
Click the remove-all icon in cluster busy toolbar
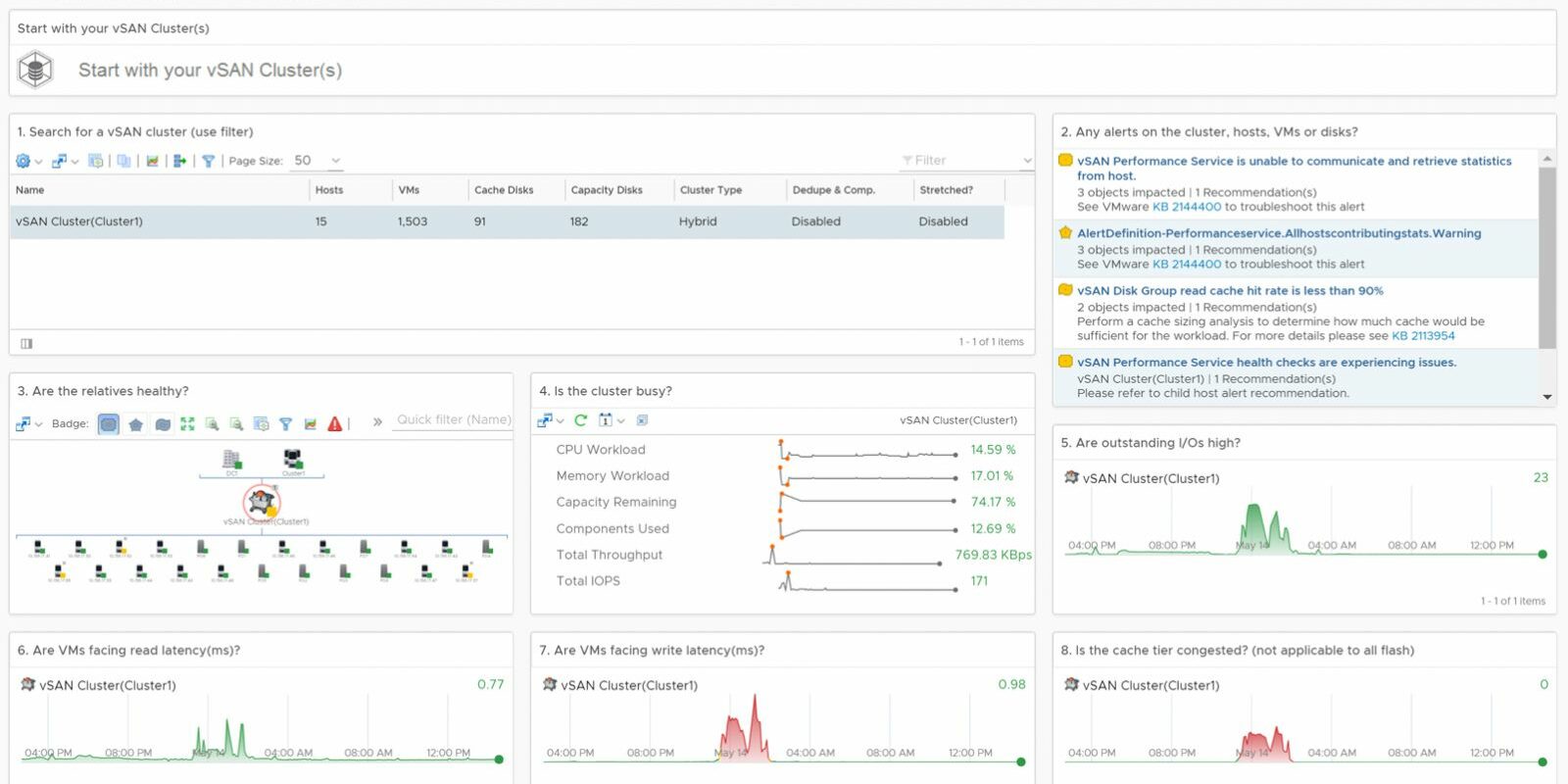(x=642, y=420)
